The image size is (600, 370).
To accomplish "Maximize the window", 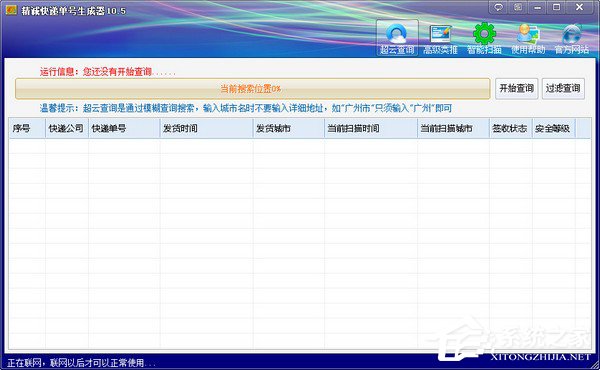I will pyautogui.click(x=557, y=7).
